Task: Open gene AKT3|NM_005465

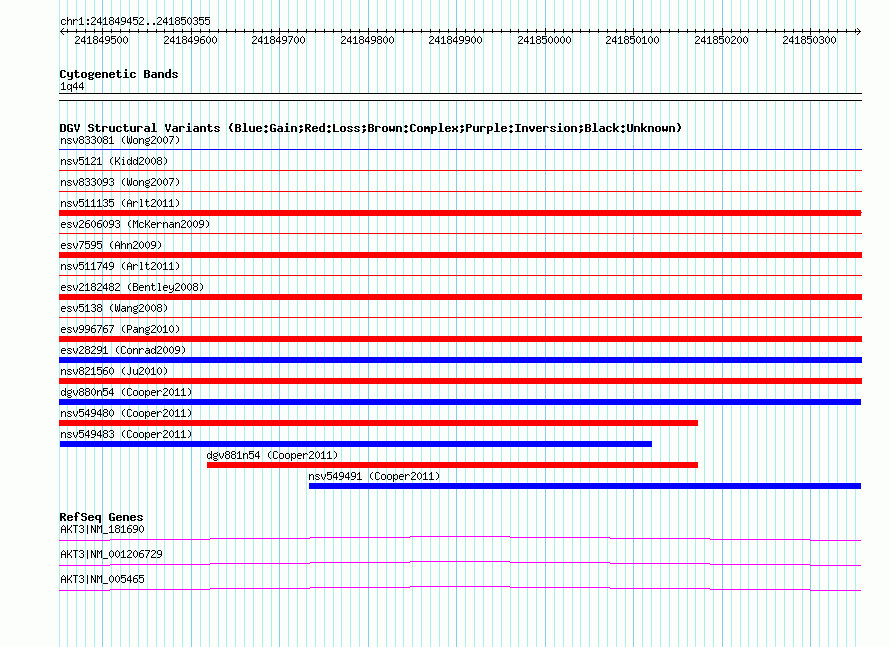Action: (102, 579)
